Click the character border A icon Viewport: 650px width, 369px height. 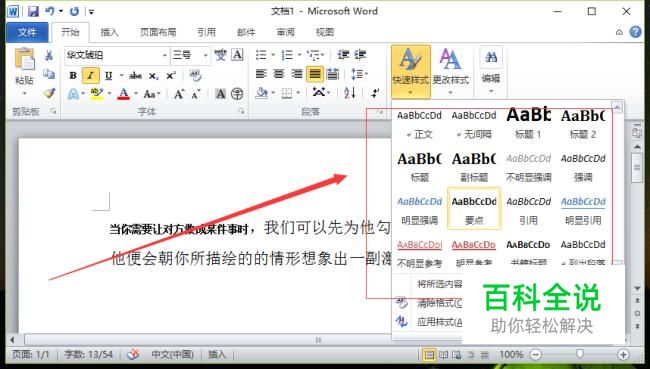tap(237, 55)
